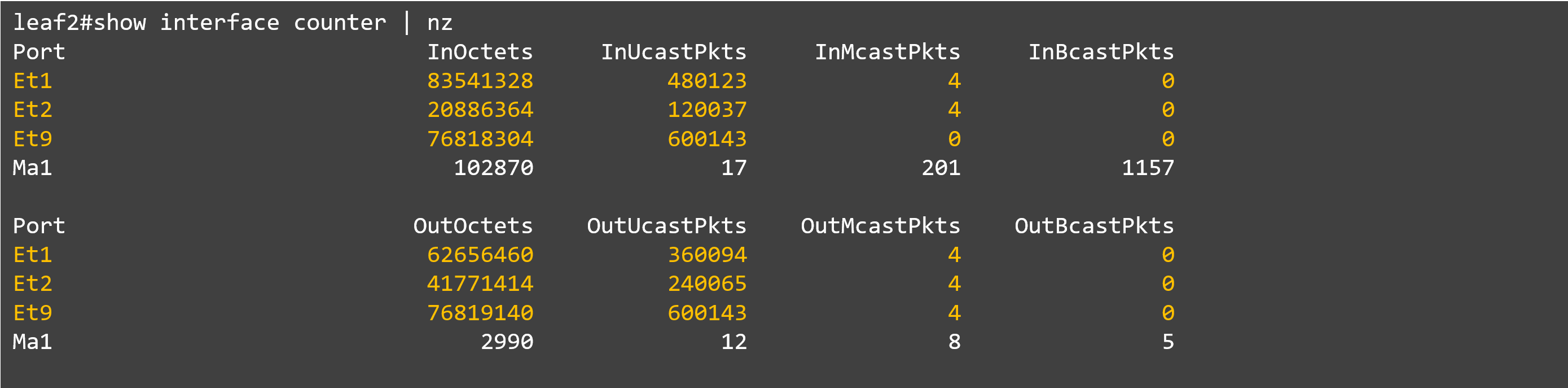The width and height of the screenshot is (1568, 388).
Task: Click the InBcastPkts column header
Action: point(1100,52)
